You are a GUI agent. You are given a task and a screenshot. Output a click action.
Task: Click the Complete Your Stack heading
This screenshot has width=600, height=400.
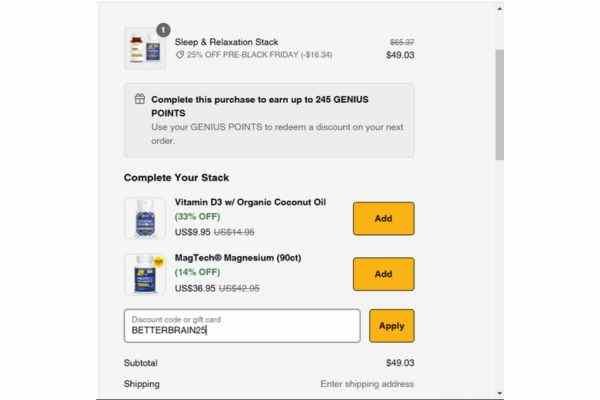[176, 178]
